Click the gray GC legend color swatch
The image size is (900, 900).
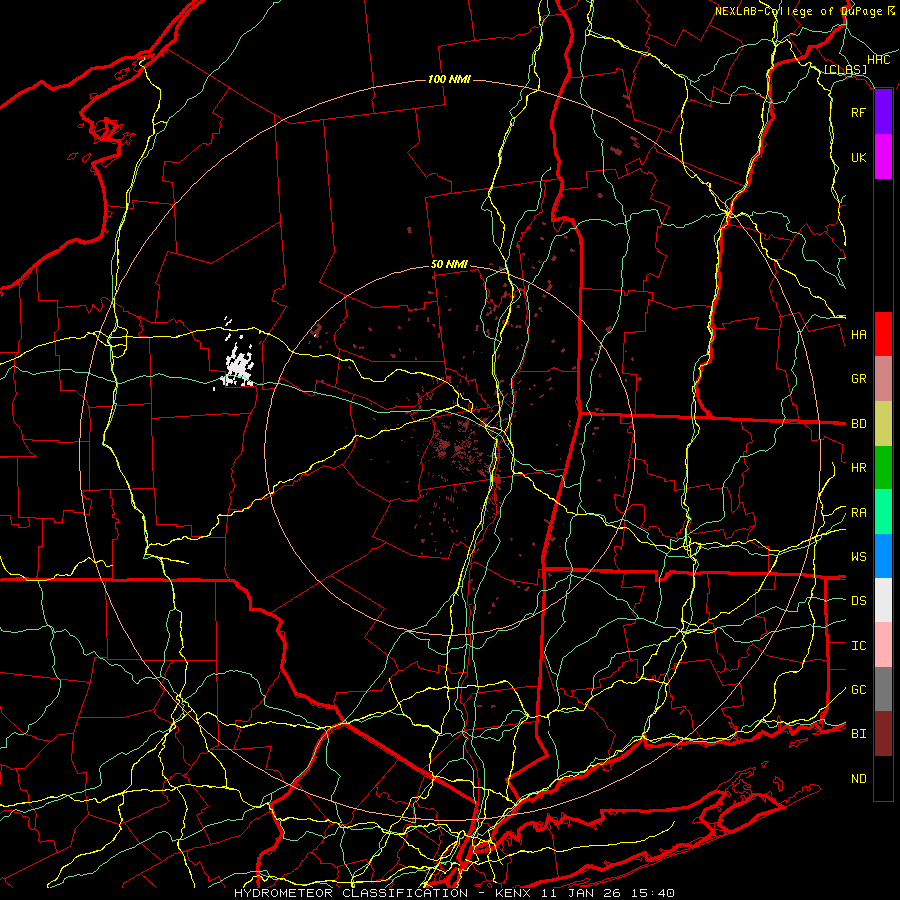[883, 689]
